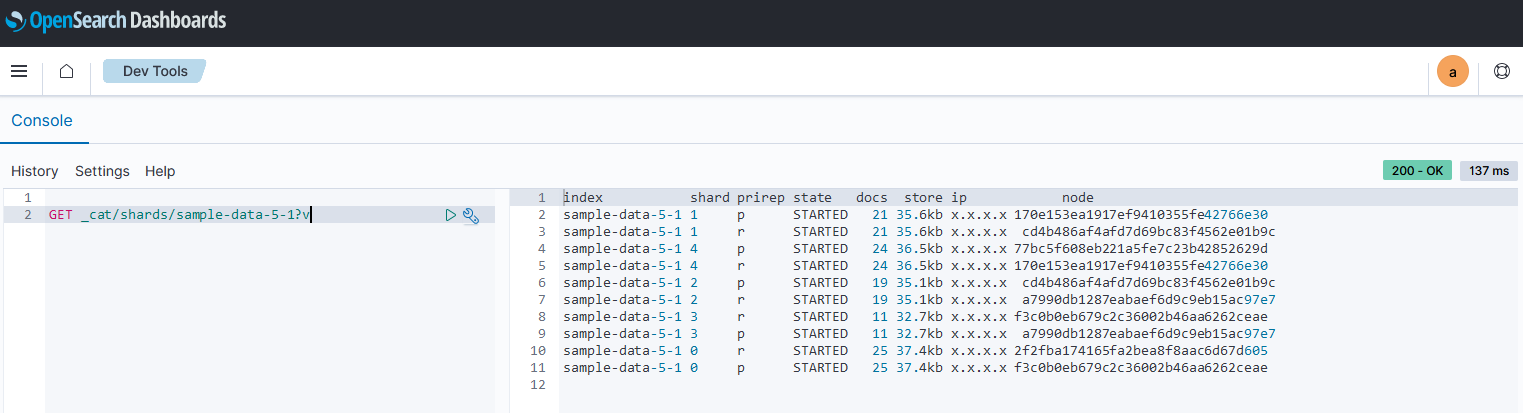Open the user avatar 'a' menu
The width and height of the screenshot is (1524, 413).
point(1453,72)
